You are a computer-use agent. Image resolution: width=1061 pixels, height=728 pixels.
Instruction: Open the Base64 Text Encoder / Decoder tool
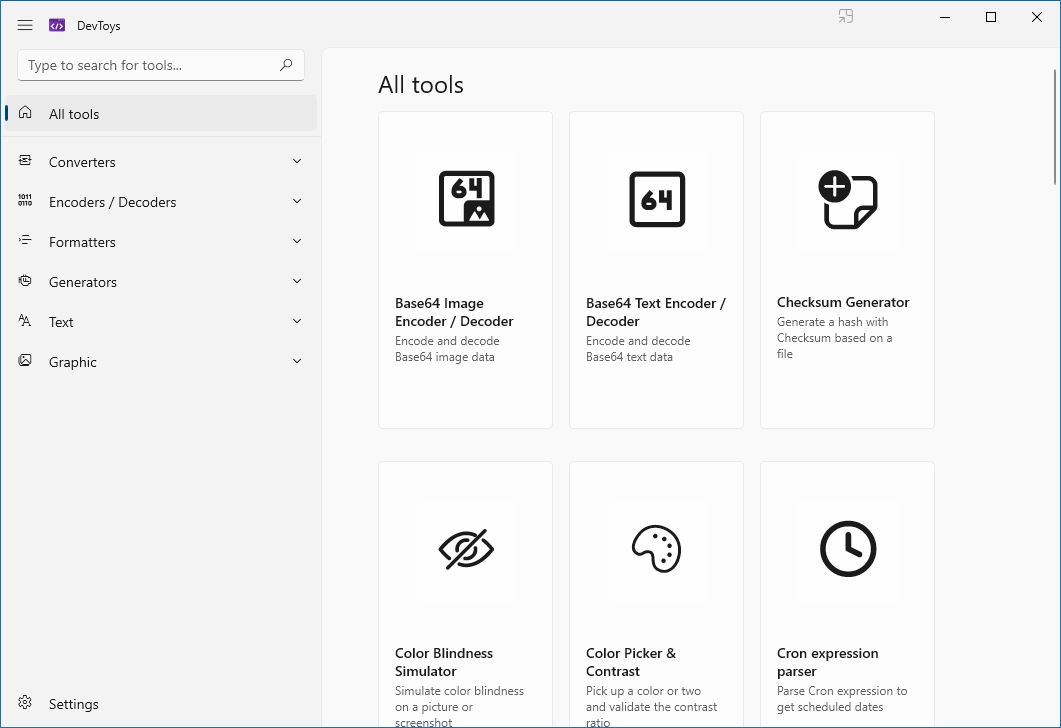656,270
